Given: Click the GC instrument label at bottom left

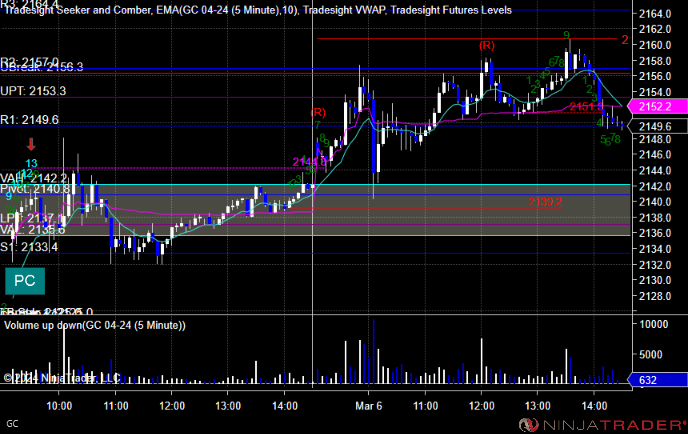Looking at the screenshot, I should (x=12, y=424).
